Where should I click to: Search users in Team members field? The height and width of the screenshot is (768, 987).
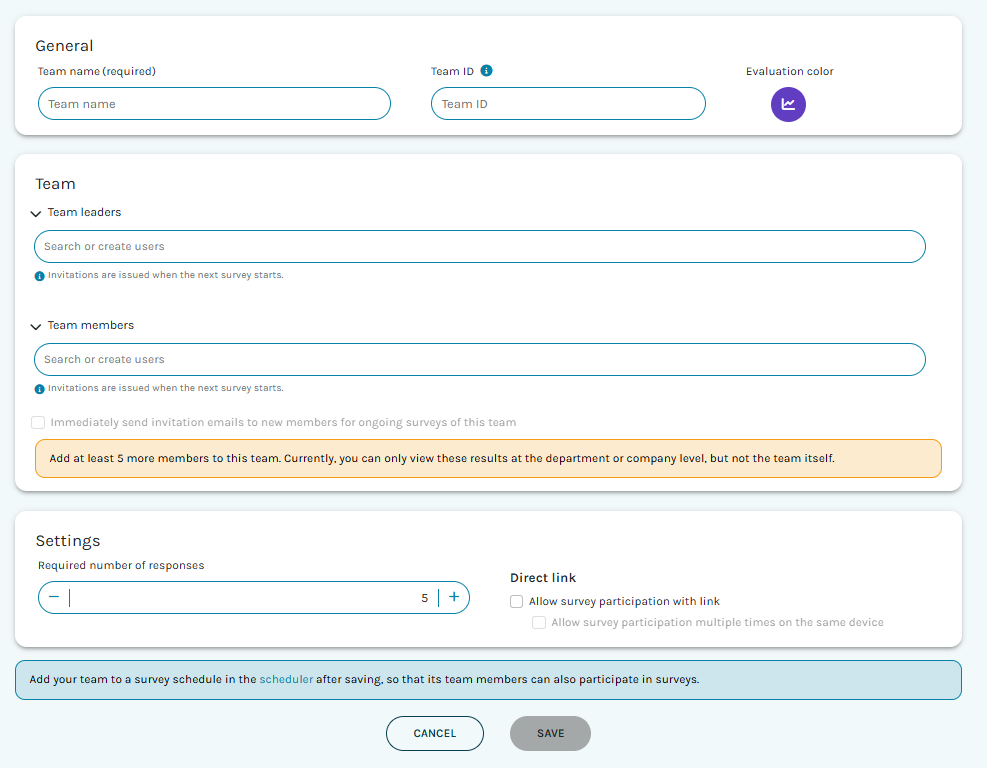click(x=480, y=359)
